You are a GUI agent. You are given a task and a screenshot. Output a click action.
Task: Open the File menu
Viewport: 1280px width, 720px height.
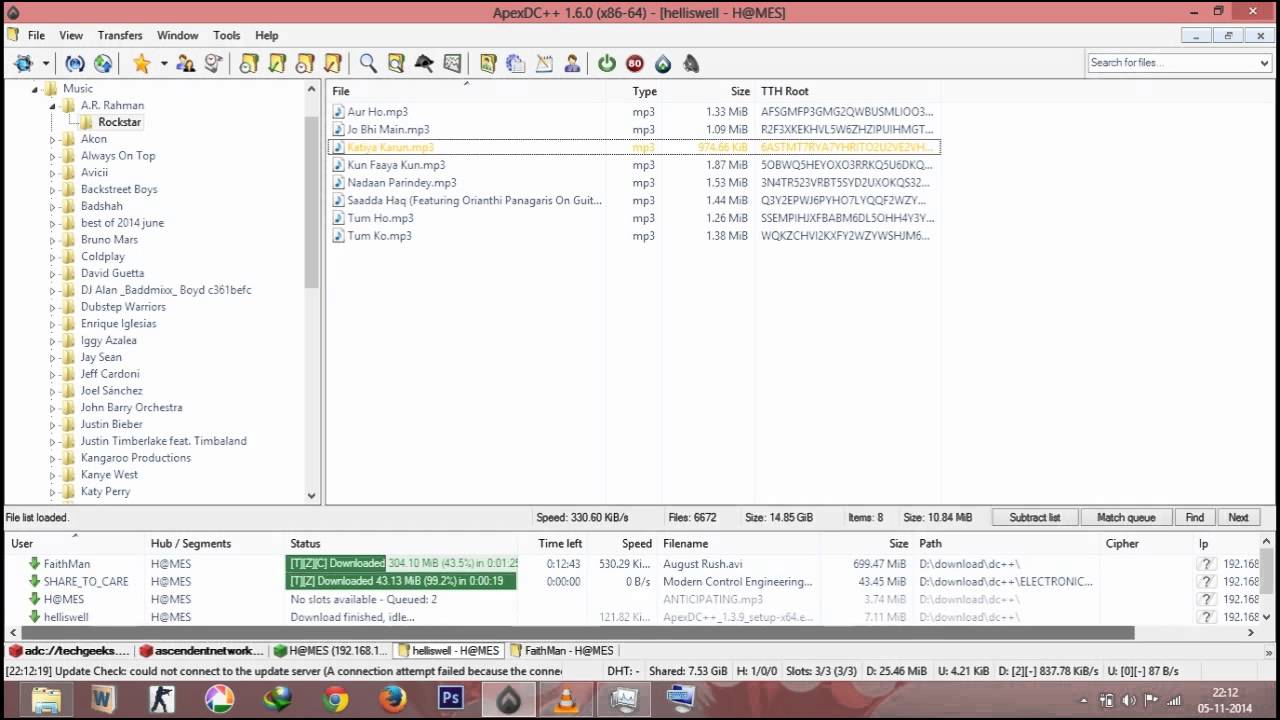pyautogui.click(x=36, y=35)
